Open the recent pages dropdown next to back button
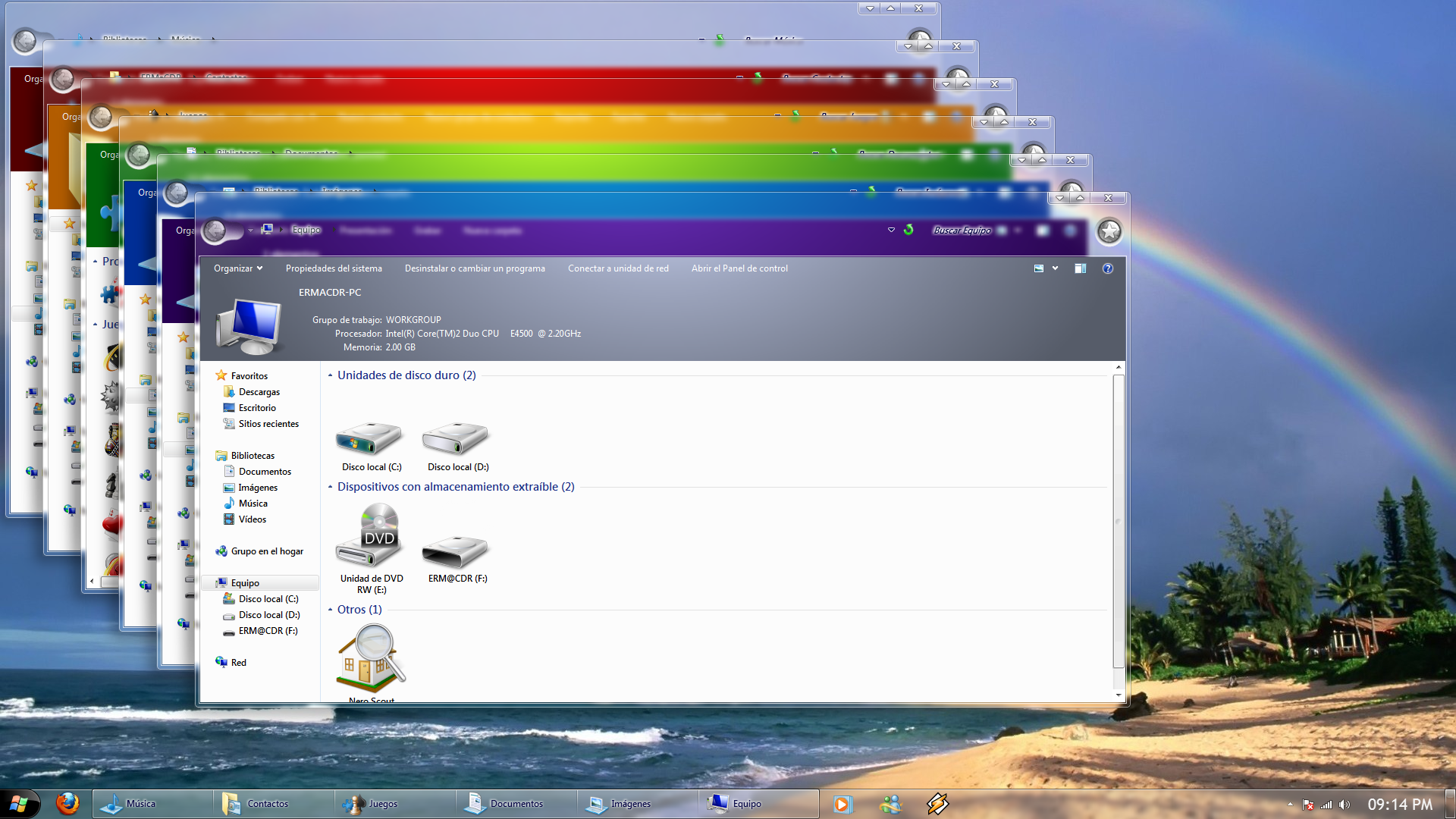This screenshot has height=819, width=1456. (x=250, y=231)
